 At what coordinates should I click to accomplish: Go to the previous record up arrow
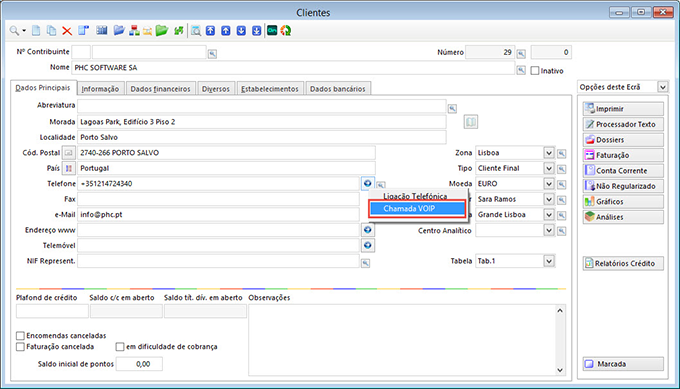[x=226, y=31]
